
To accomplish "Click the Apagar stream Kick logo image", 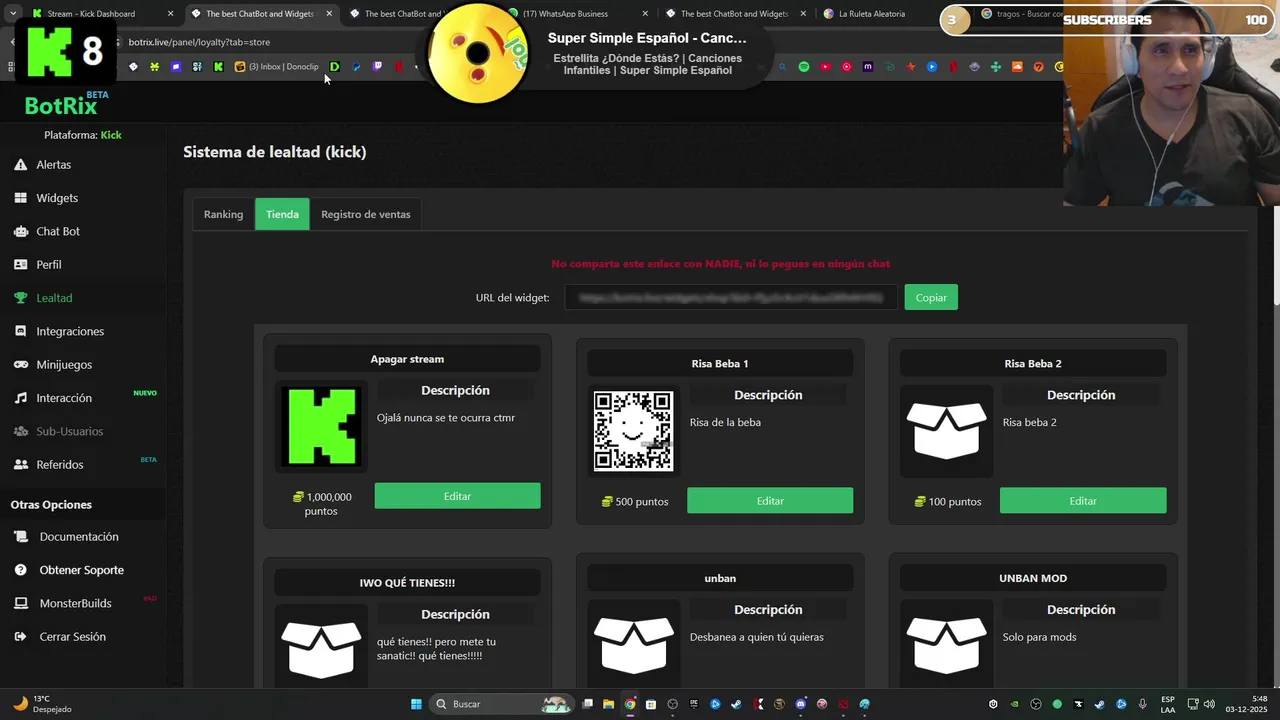I will click(x=322, y=427).
